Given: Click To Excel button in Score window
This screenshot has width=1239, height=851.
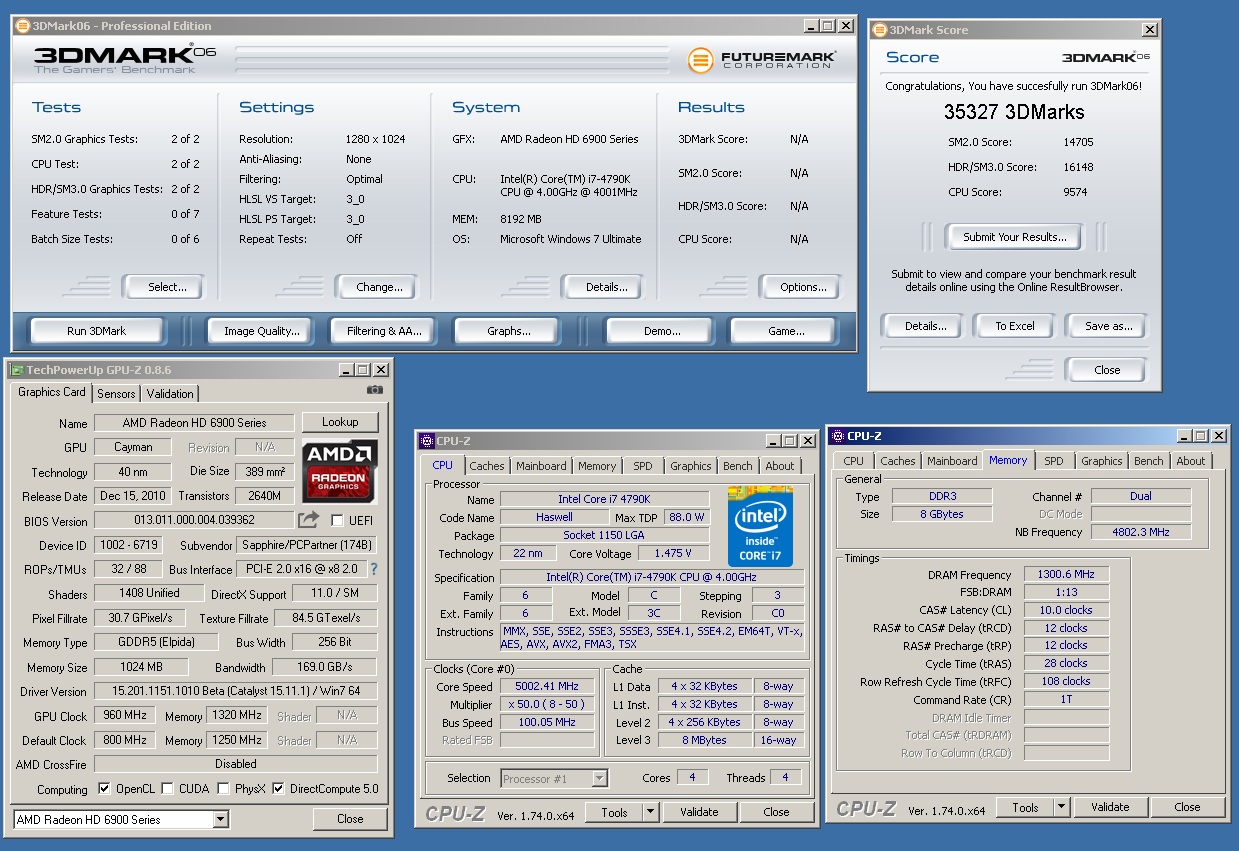Looking at the screenshot, I should click(1015, 326).
